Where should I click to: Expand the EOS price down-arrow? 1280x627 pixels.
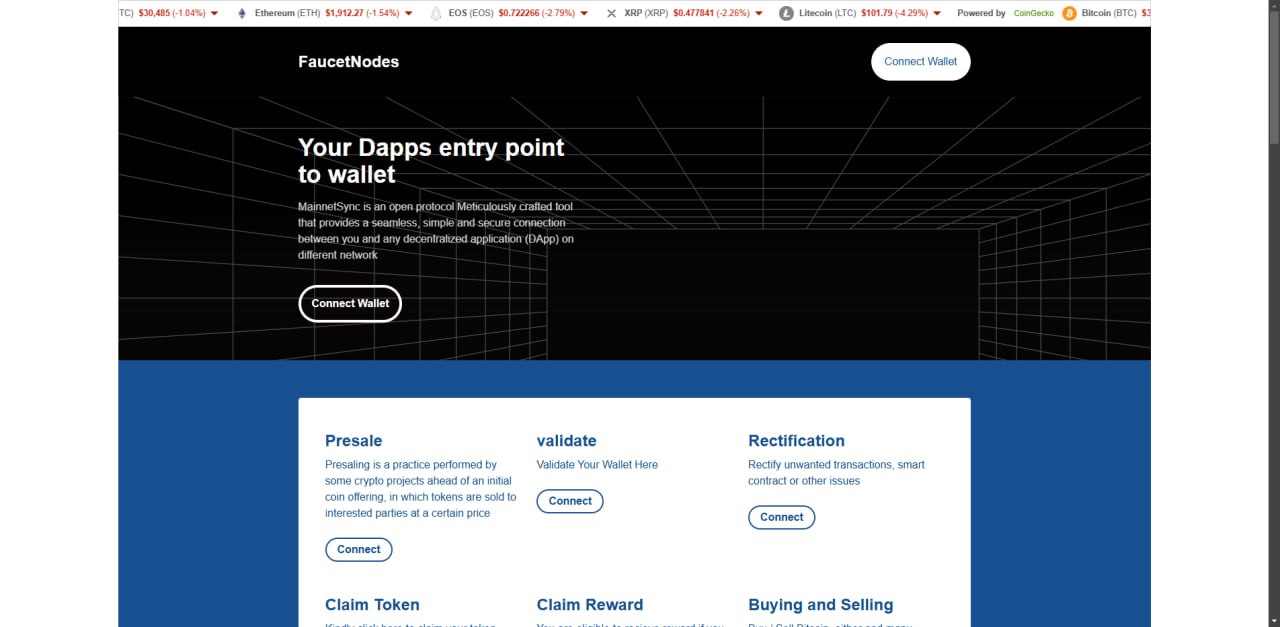pyautogui.click(x=585, y=13)
